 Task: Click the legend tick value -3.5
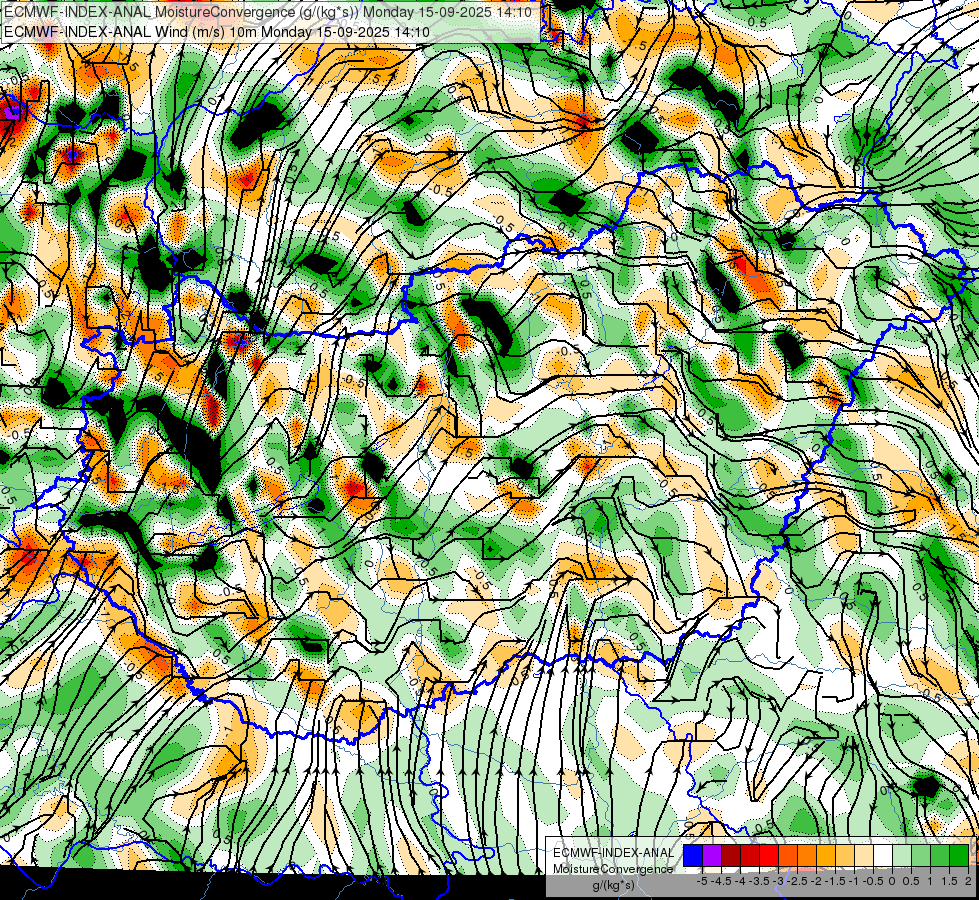pyautogui.click(x=759, y=881)
